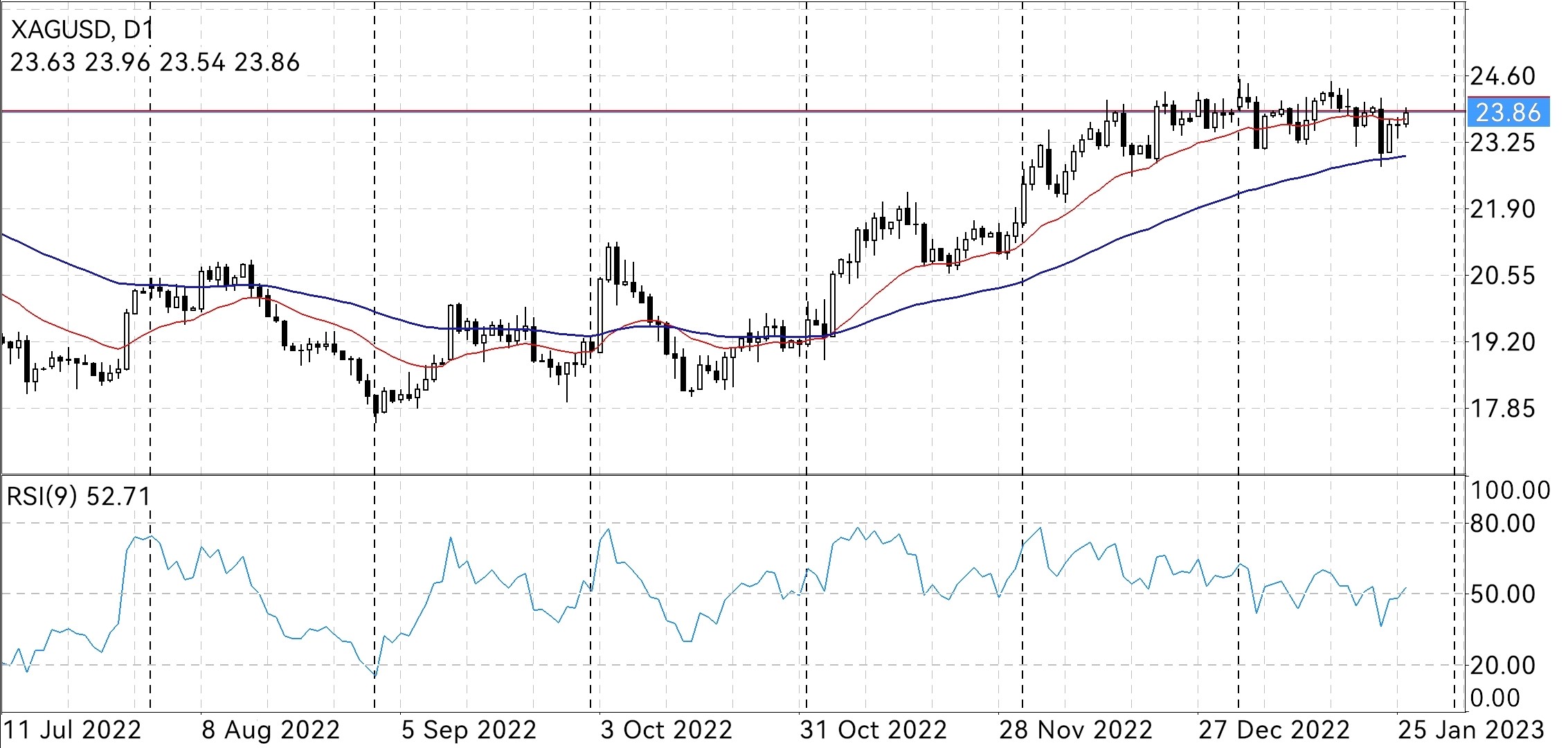Image resolution: width=1568 pixels, height=748 pixels.
Task: Click the 27 Dec 2022 date label
Action: (1274, 730)
